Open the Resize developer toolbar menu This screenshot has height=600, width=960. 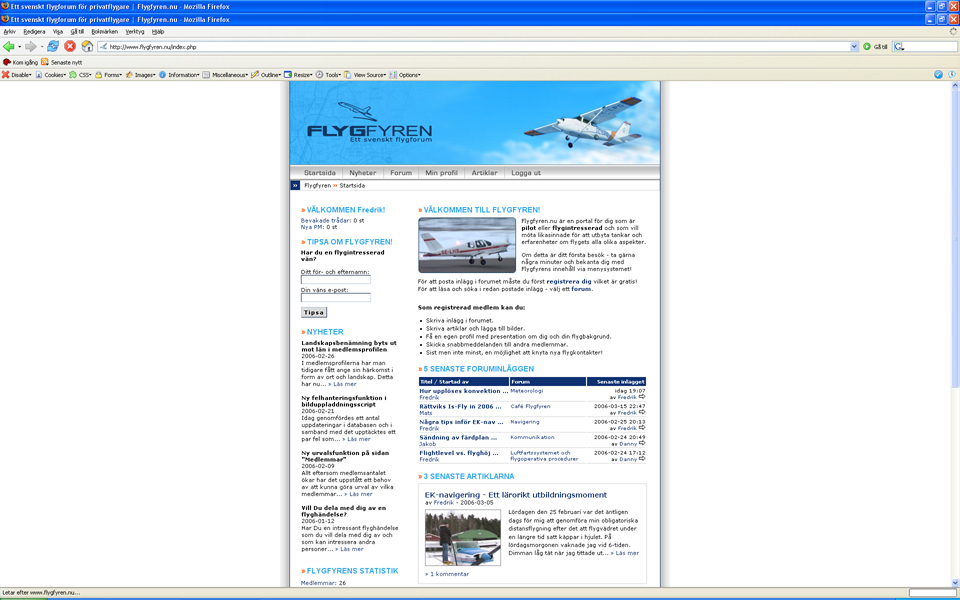click(x=298, y=75)
